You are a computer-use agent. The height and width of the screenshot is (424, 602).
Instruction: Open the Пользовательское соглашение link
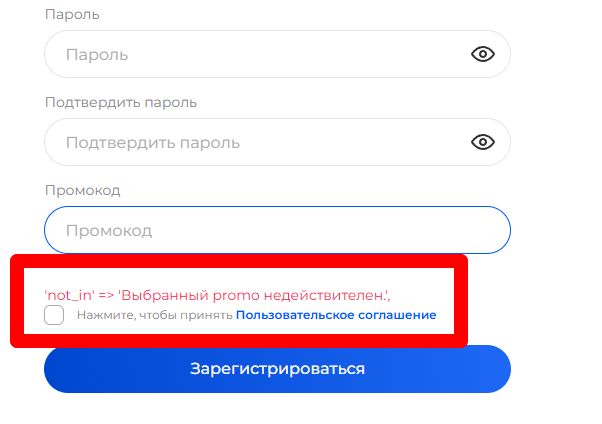(x=336, y=315)
